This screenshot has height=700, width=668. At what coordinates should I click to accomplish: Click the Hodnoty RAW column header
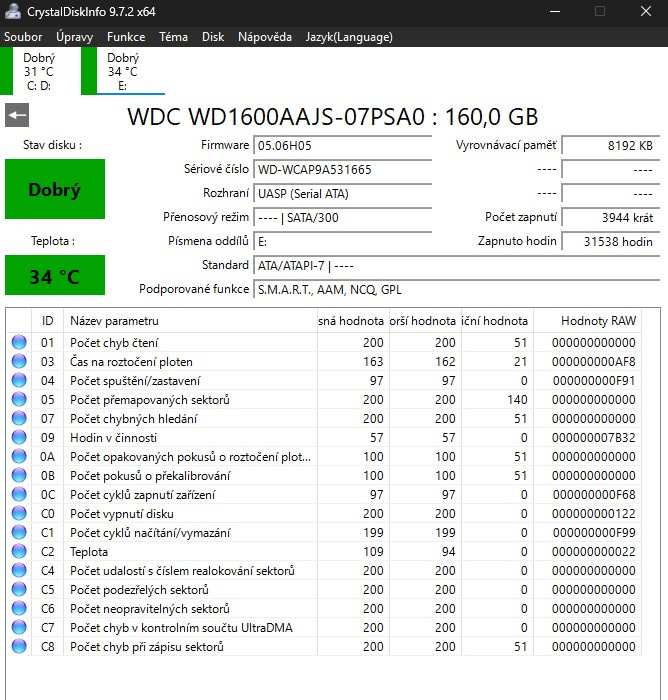(x=588, y=321)
